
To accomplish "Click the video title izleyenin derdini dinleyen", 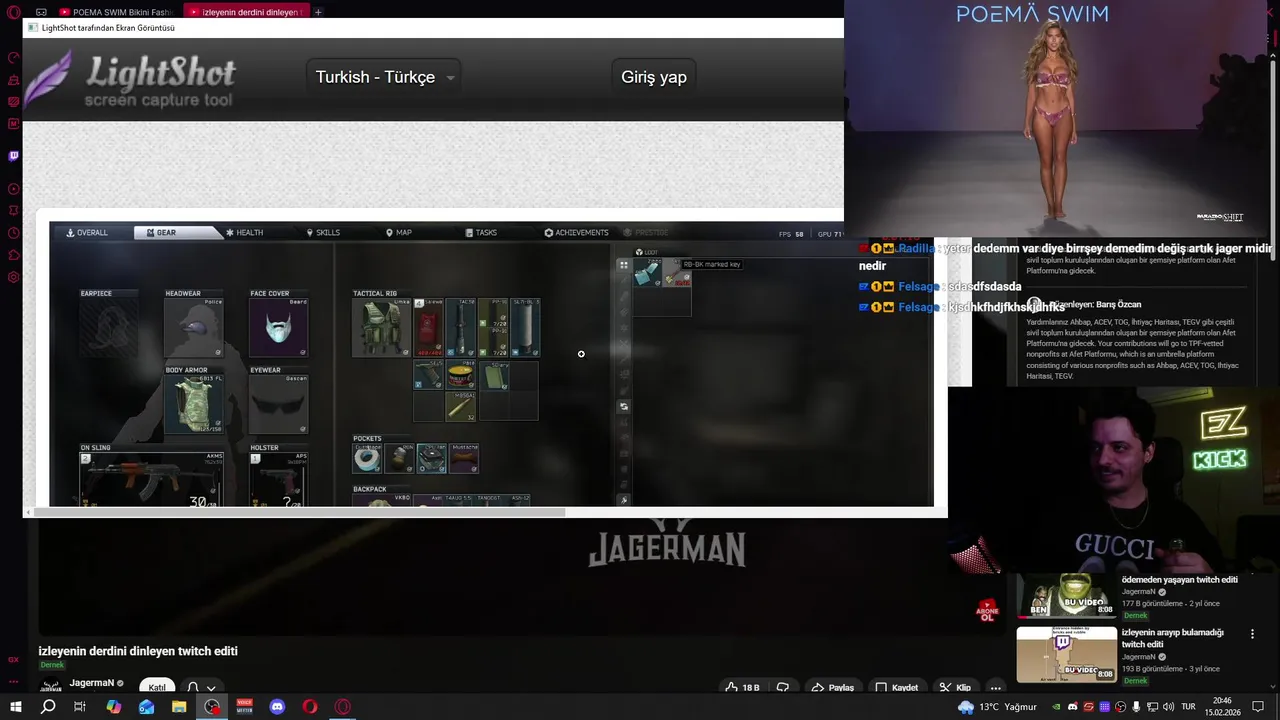I will click(x=138, y=651).
